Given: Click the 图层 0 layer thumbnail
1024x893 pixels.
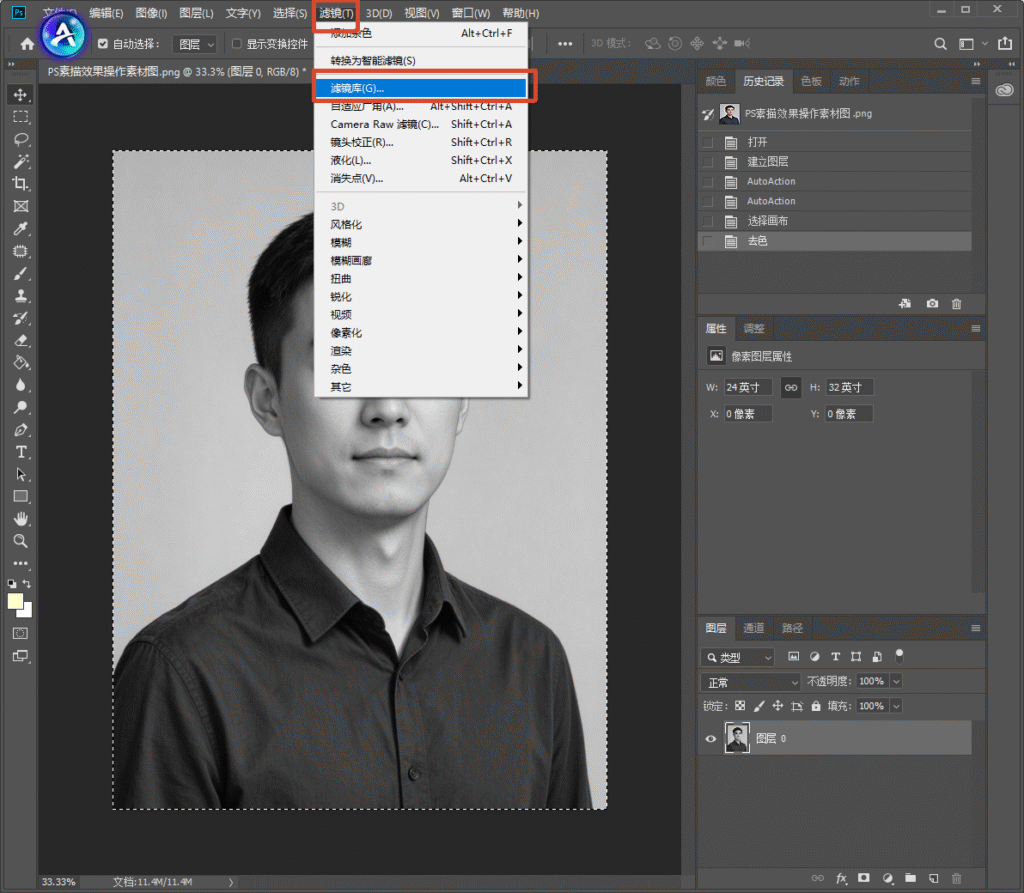Looking at the screenshot, I should [737, 738].
